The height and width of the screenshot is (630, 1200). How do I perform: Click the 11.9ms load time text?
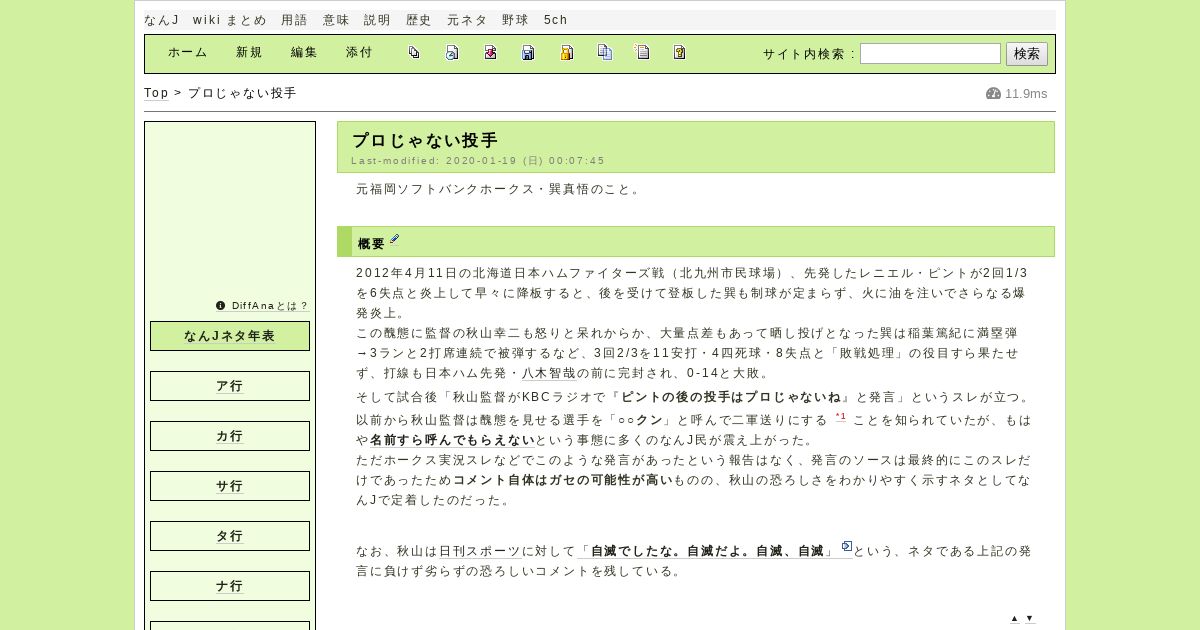coord(1026,94)
